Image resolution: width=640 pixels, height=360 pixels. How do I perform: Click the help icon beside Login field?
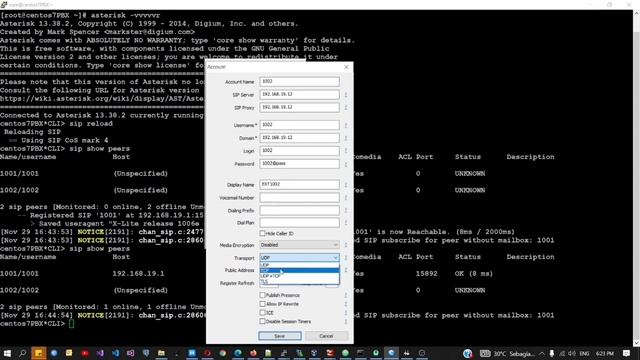coord(346,151)
